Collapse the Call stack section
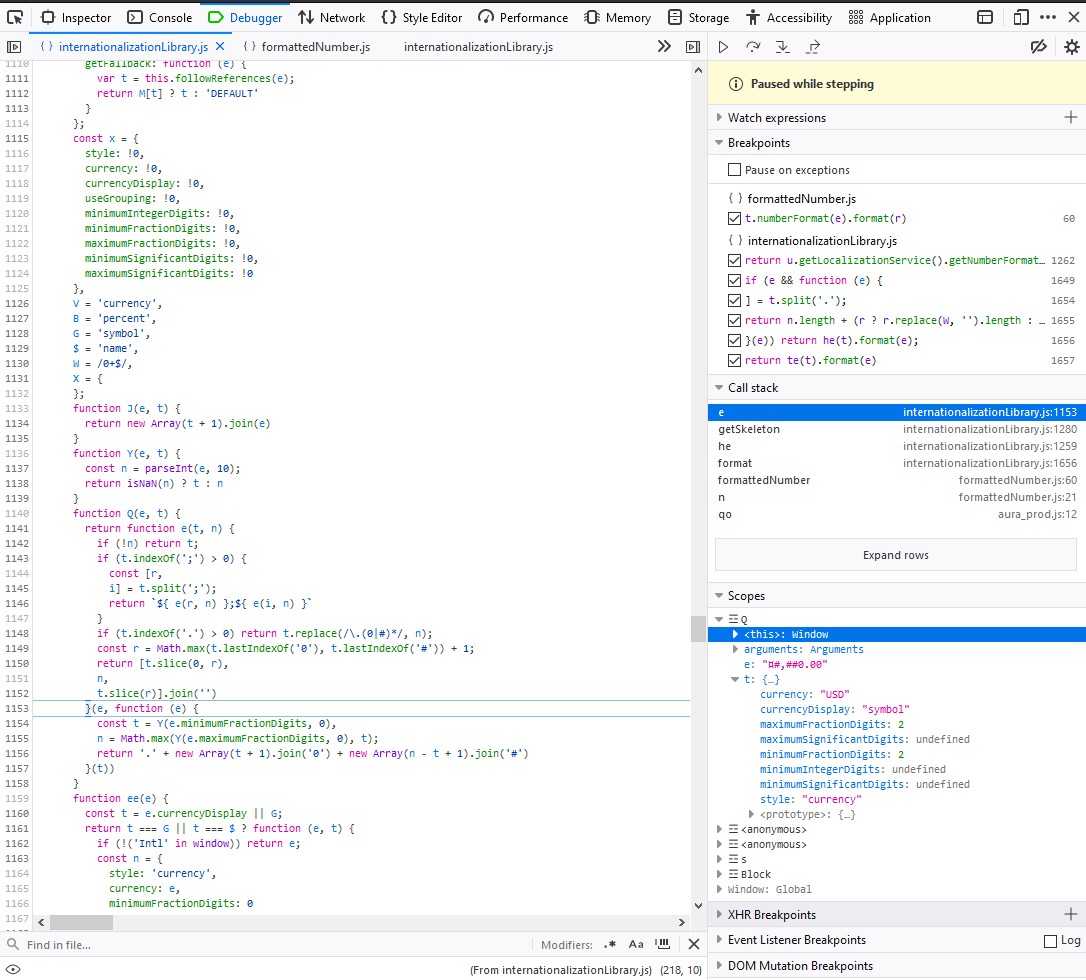The image size is (1086, 980). point(752,388)
